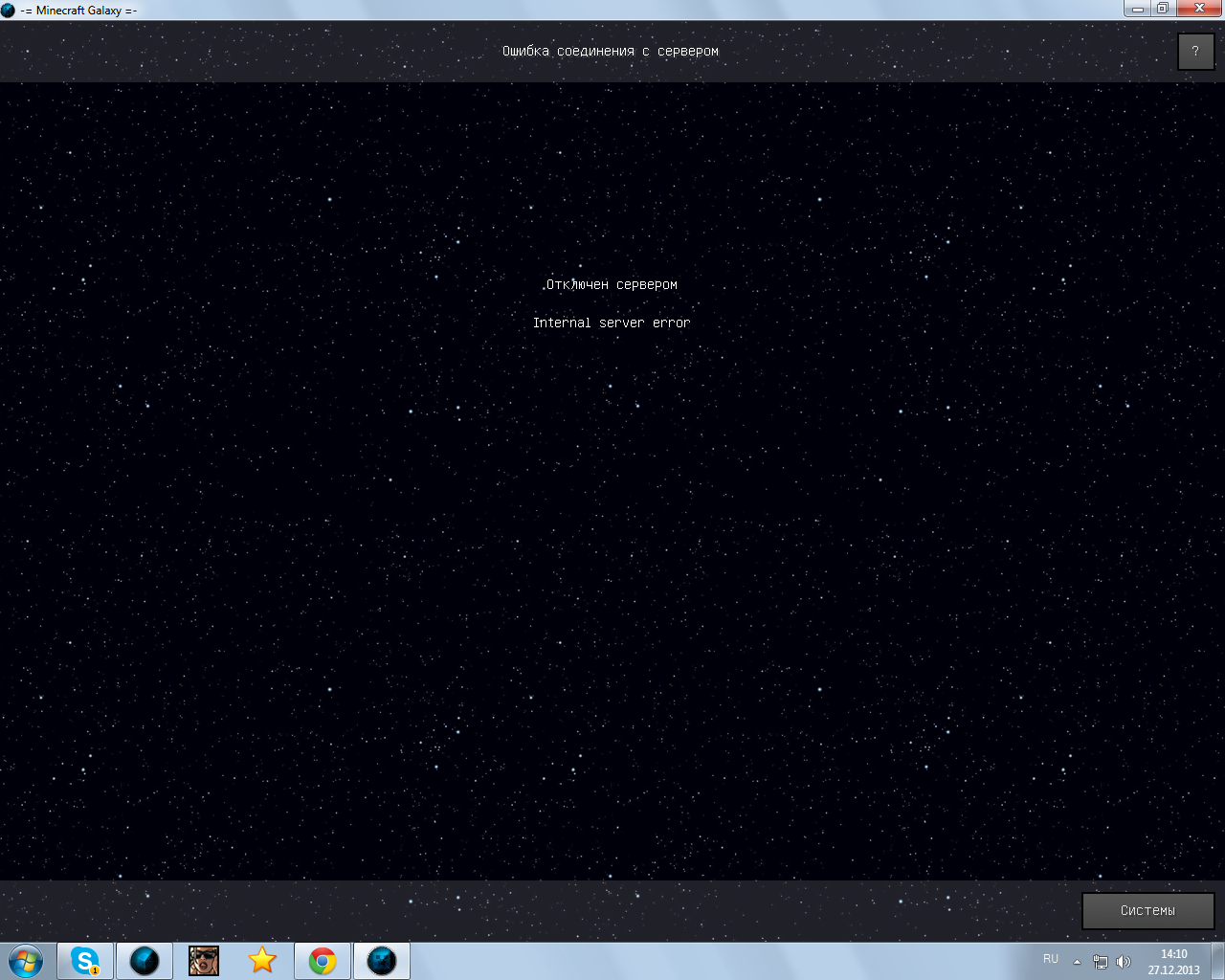The image size is (1225, 980).
Task: Click the Системы button
Action: click(1147, 911)
